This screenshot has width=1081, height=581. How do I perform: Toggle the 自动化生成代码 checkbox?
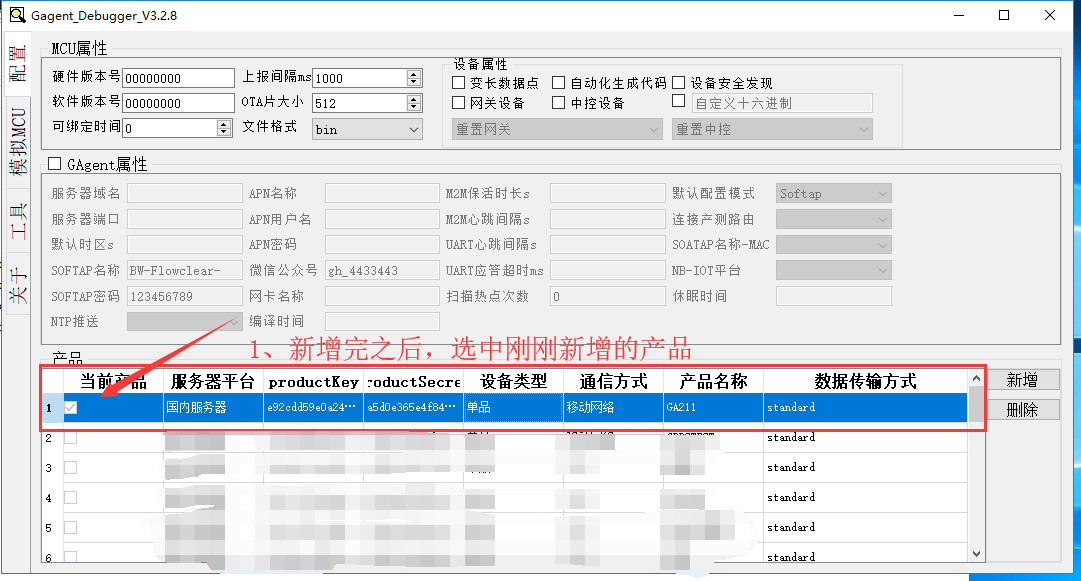[x=559, y=83]
